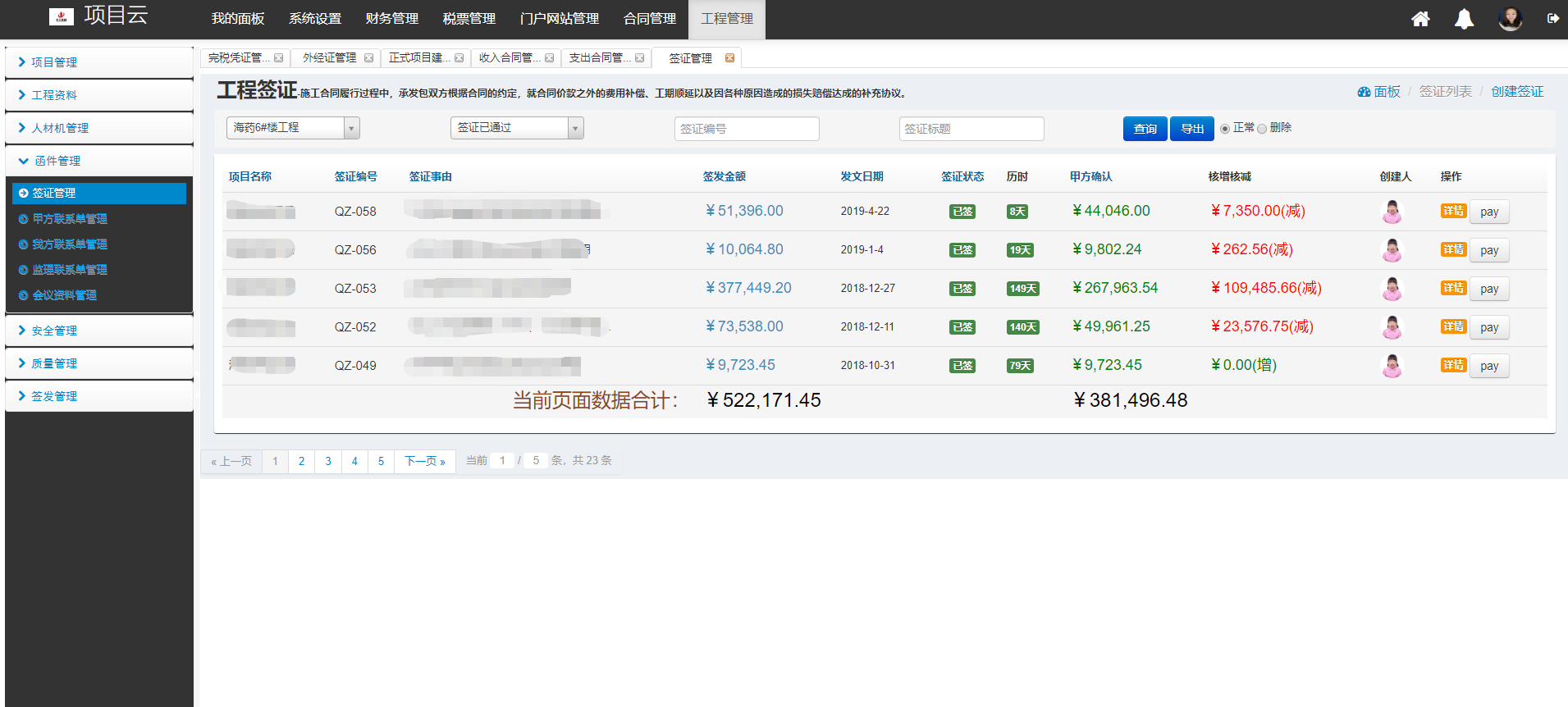Click the creator avatar in row QZ-049
Image resolution: width=1568 pixels, height=707 pixels.
(1392, 366)
